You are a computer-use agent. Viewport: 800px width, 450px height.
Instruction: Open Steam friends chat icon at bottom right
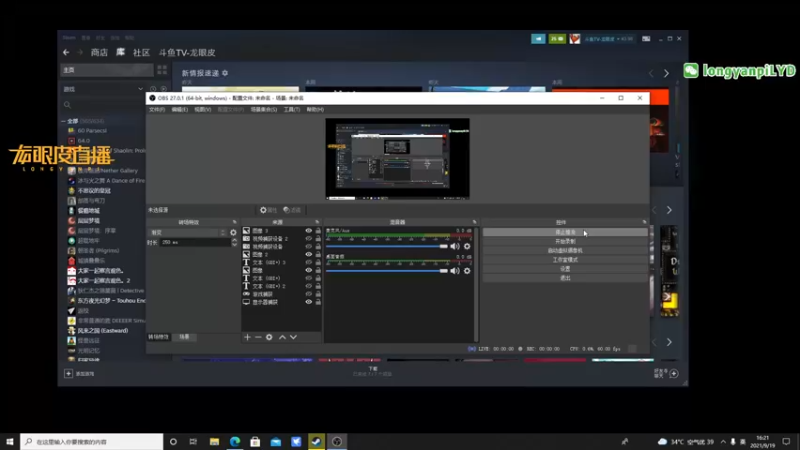pos(673,373)
